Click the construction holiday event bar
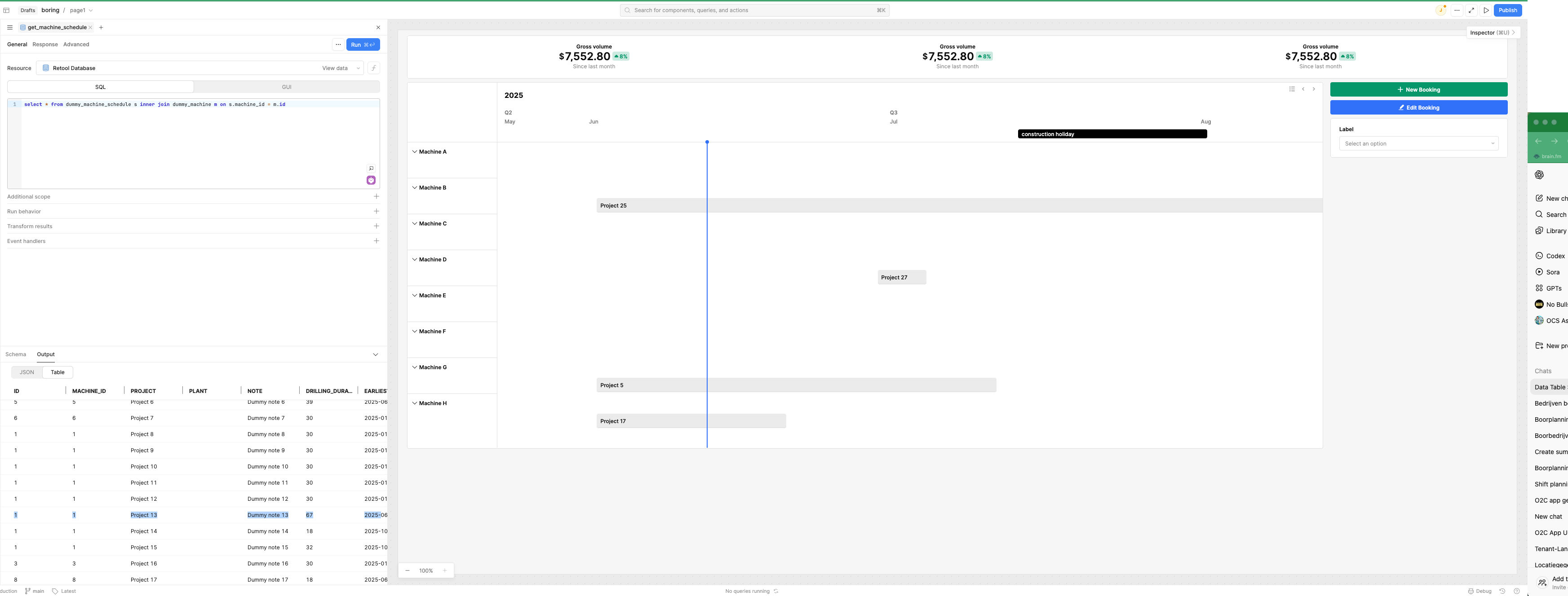1568x596 pixels. point(1112,134)
